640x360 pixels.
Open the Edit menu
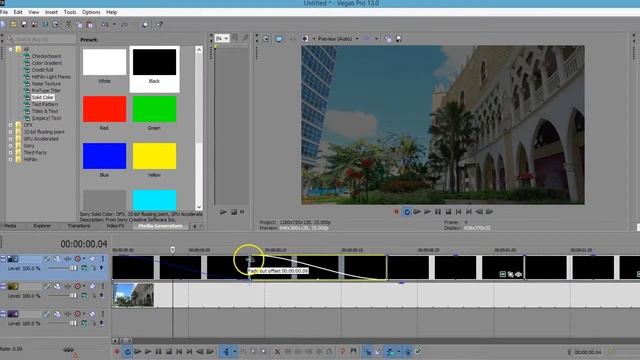coord(18,12)
